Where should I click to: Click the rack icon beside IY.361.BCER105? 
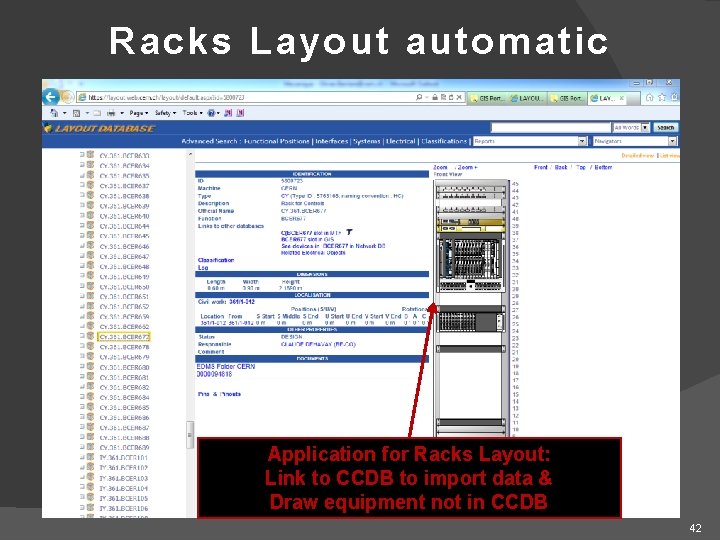click(x=90, y=498)
